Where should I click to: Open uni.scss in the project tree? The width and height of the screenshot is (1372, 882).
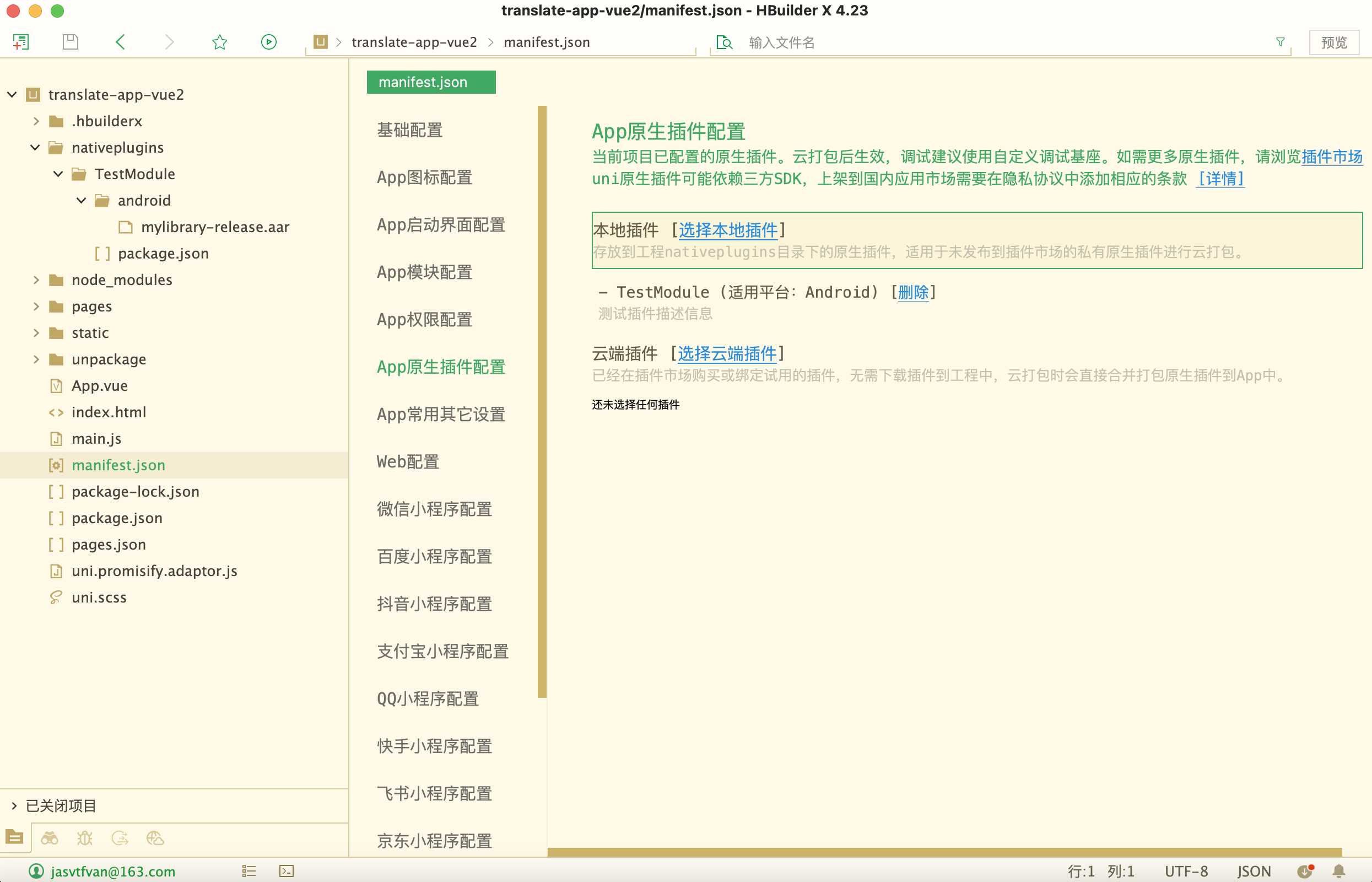tap(99, 598)
